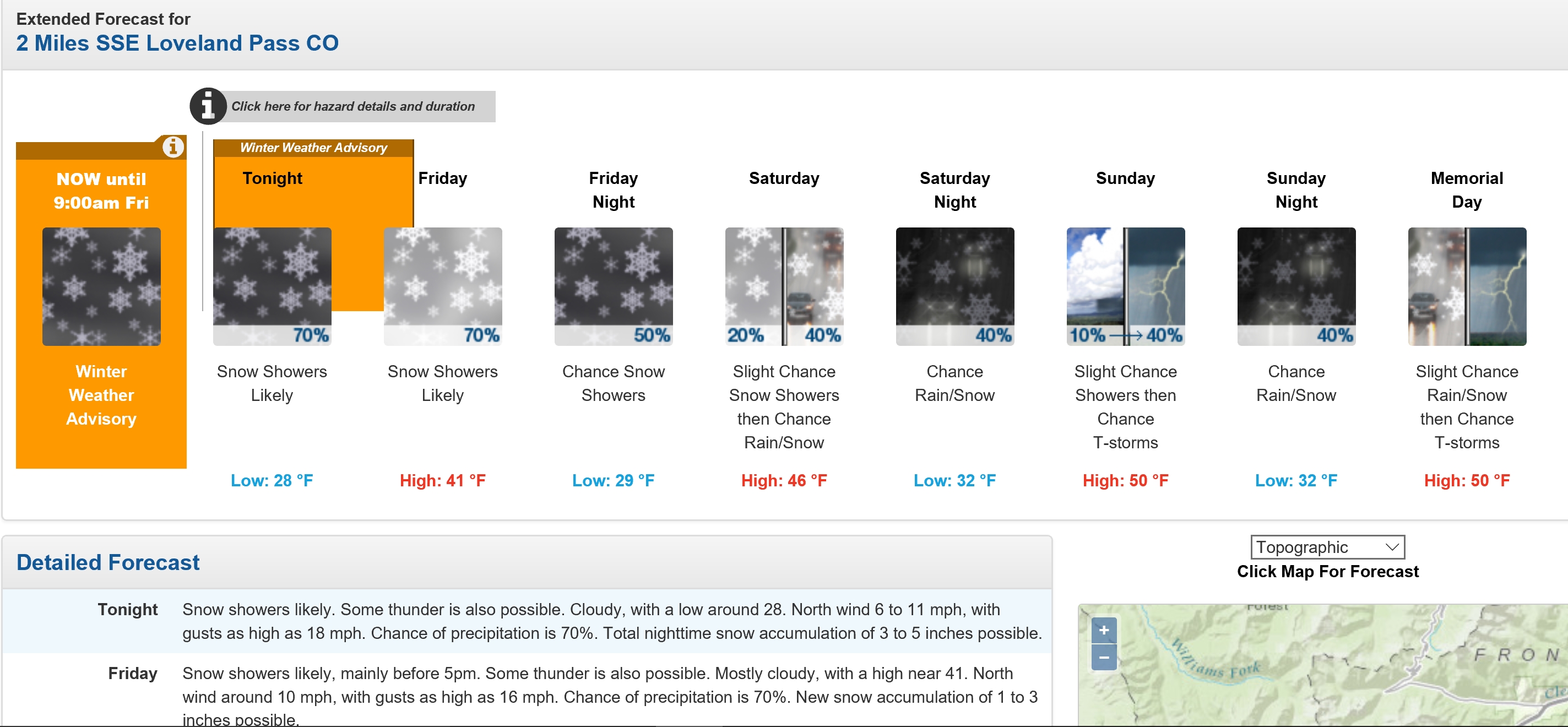Click the Memorial Day weather icon
Screen dimensions: 1568x727
click(1467, 286)
